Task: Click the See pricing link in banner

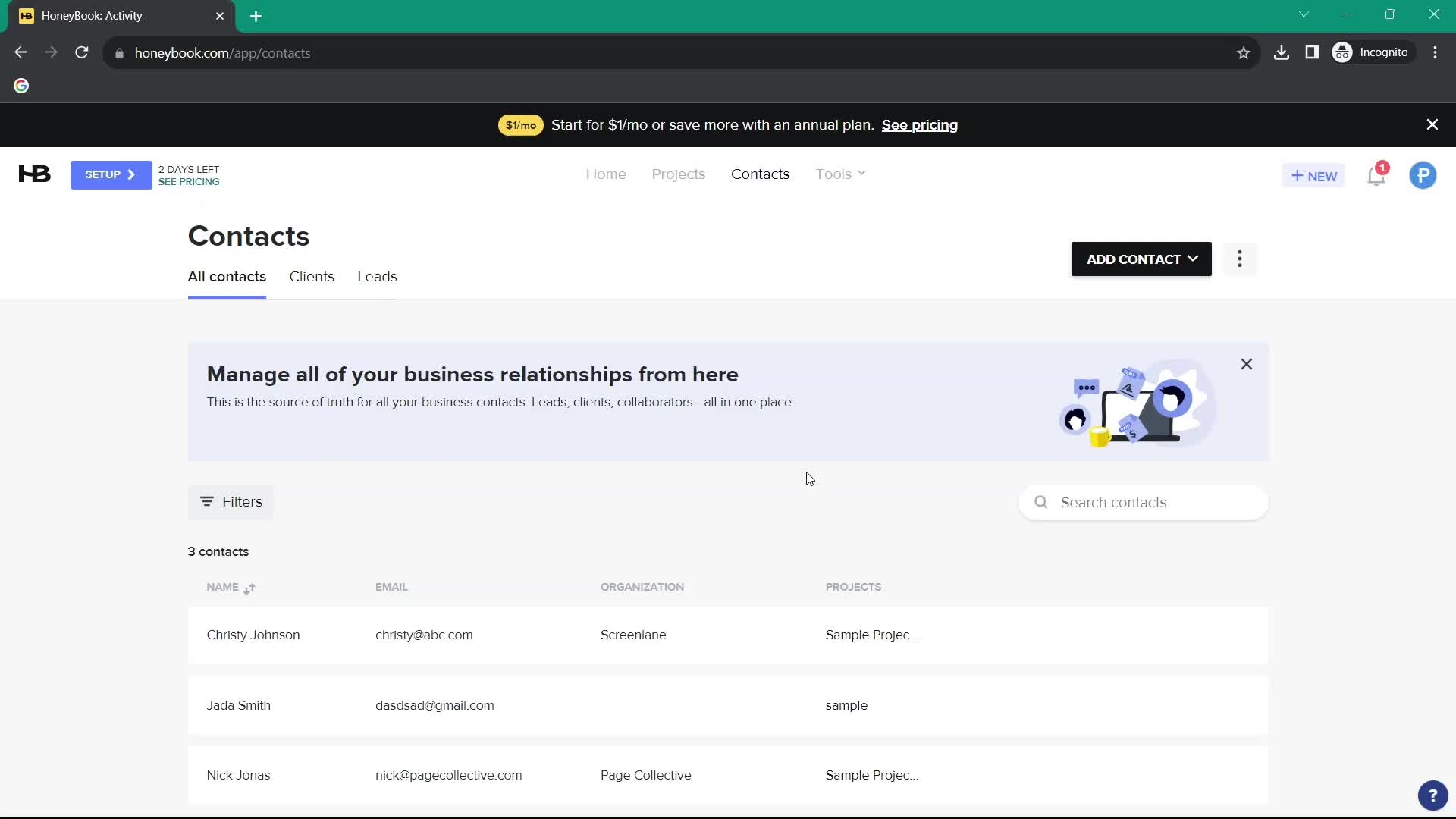Action: tap(919, 124)
